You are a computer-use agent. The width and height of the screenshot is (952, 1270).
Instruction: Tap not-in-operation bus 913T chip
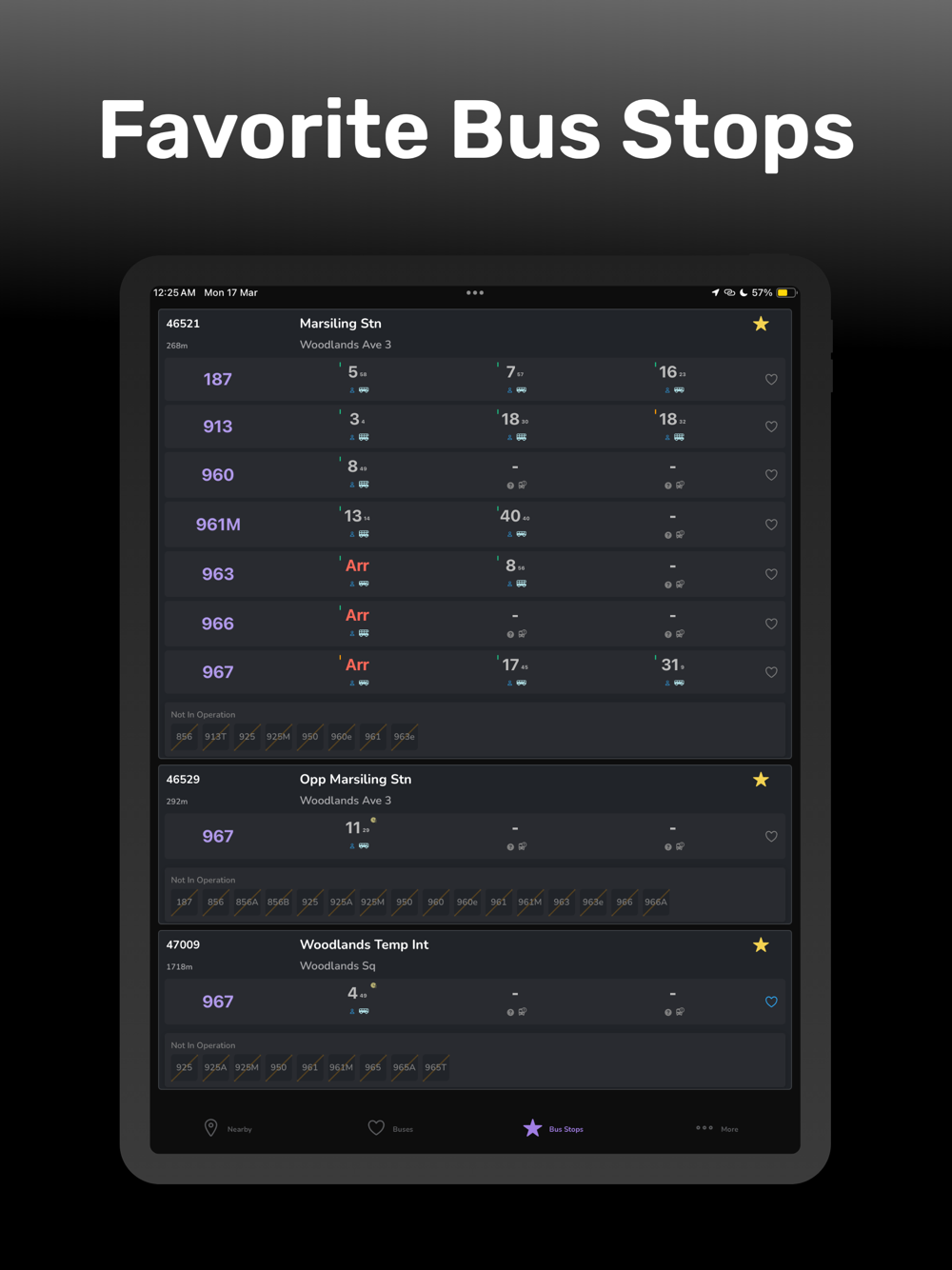click(216, 737)
